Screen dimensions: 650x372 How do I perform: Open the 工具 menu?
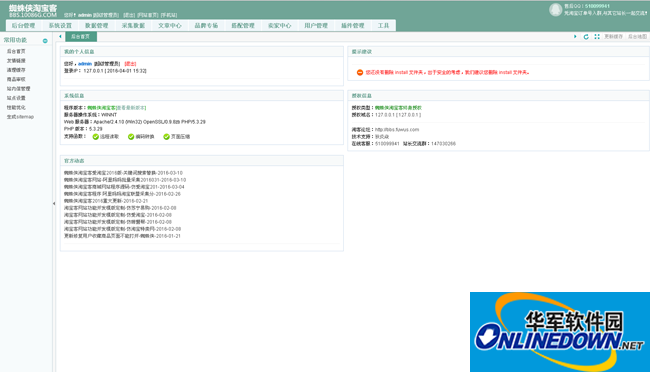383,25
